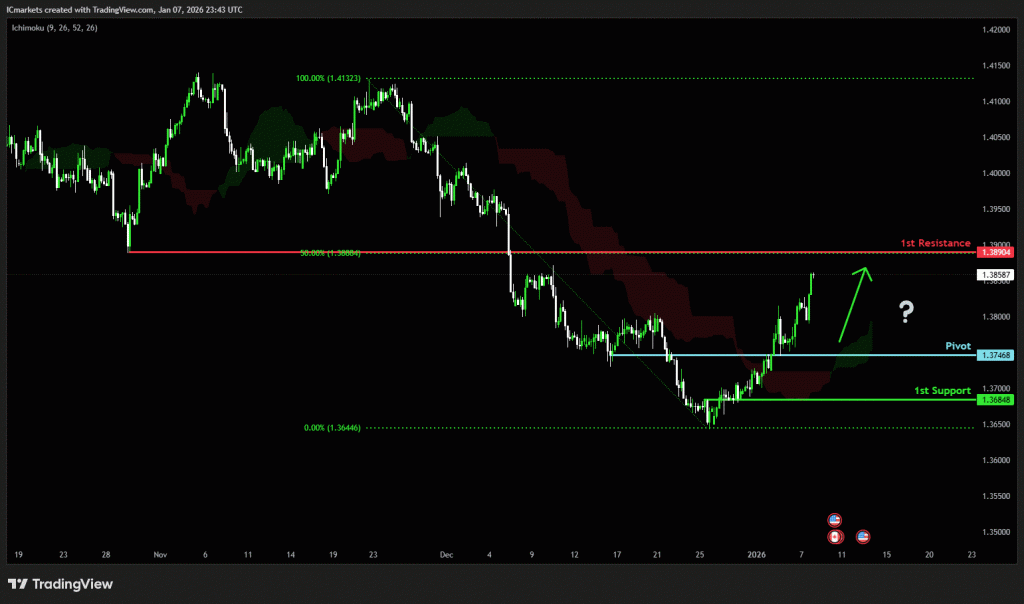Click the 1st Resistance label
1024x604 pixels.
coord(935,243)
